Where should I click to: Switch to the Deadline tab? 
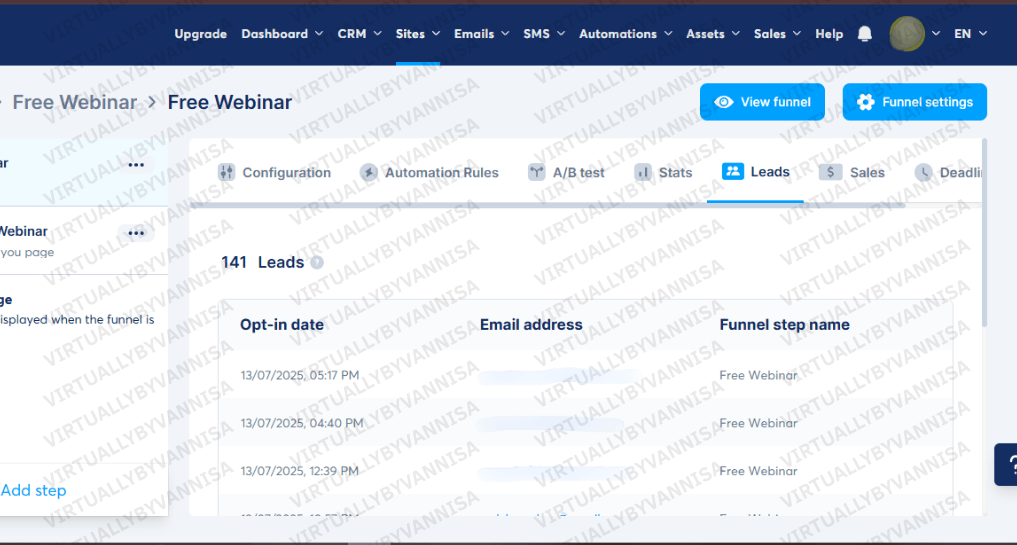pos(948,172)
